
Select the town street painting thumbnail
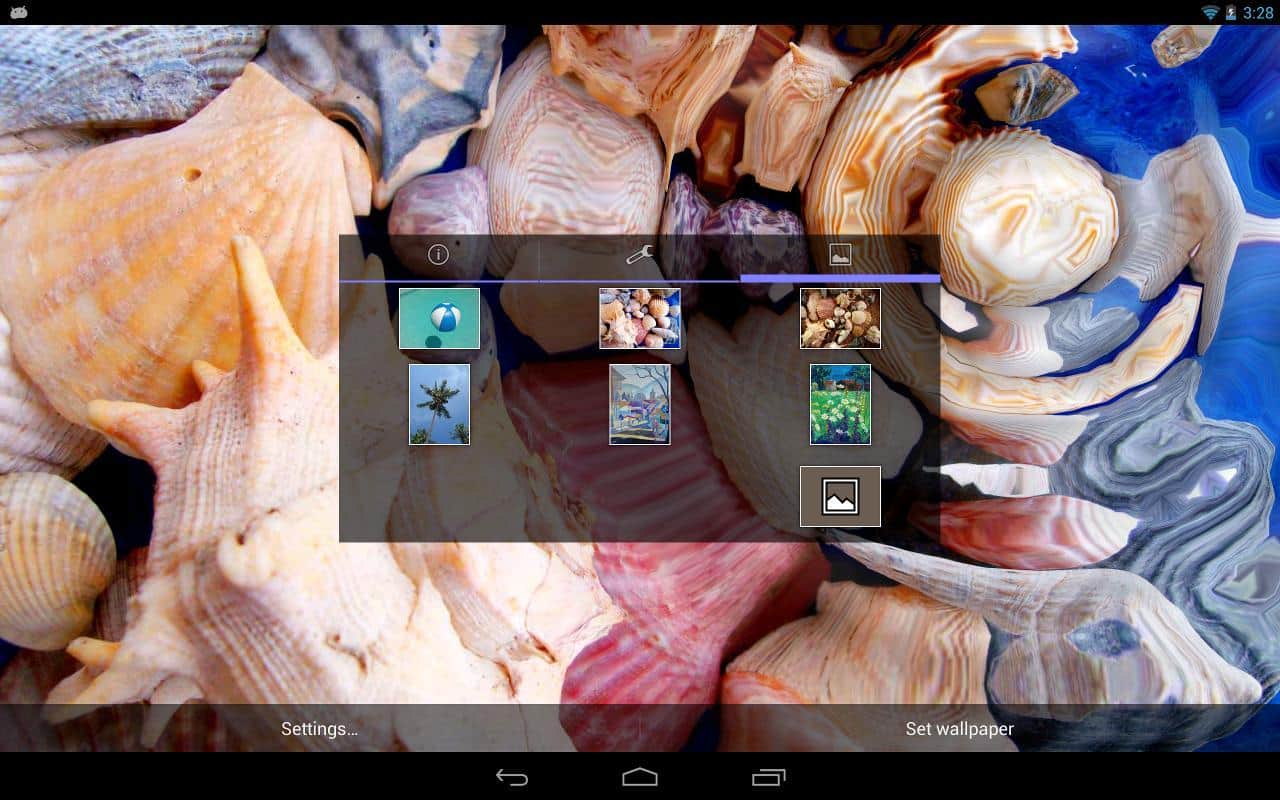[x=640, y=404]
